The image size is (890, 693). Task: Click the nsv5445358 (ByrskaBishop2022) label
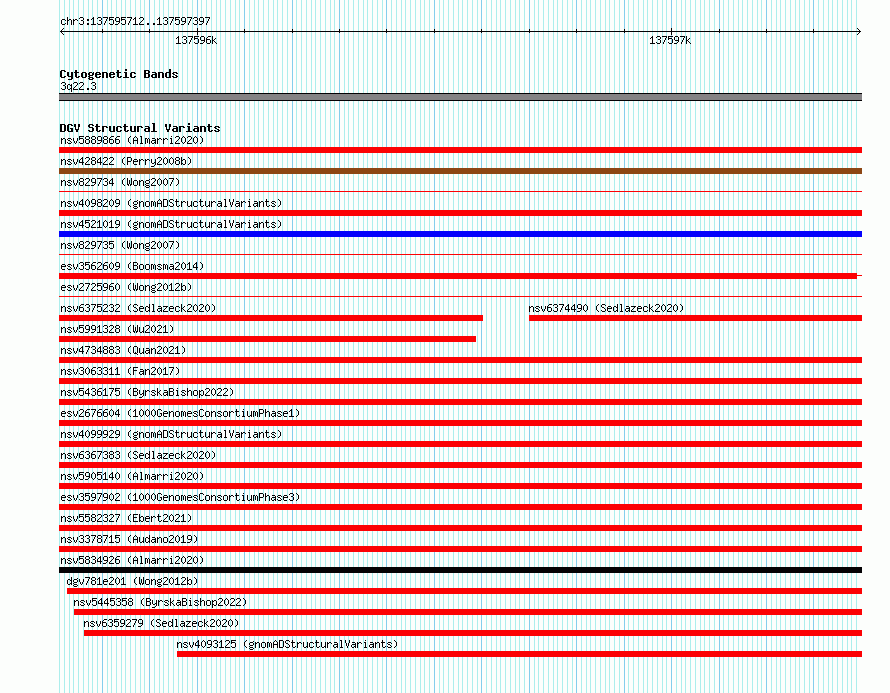click(160, 602)
